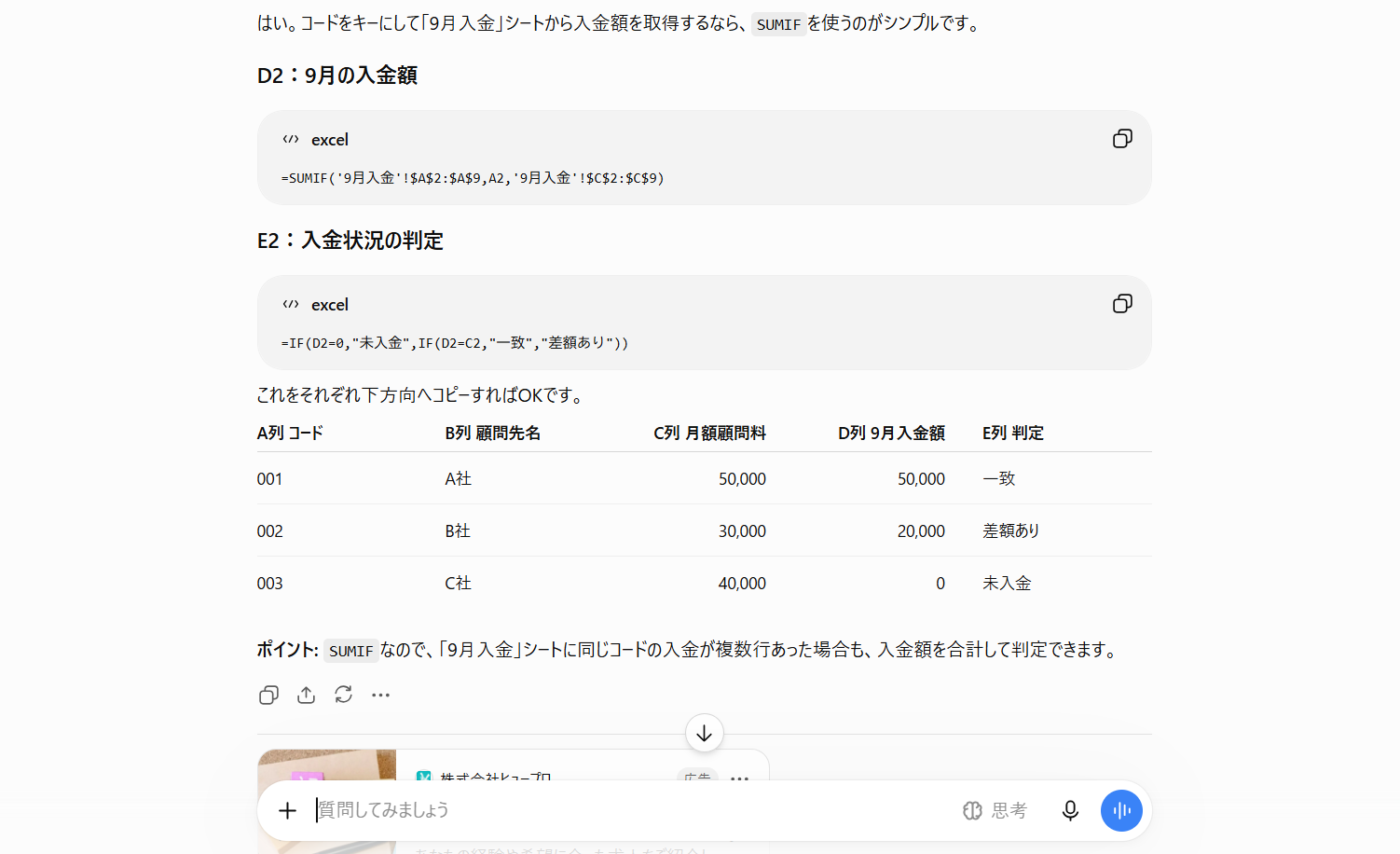Screen dimensions: 1400x854
Task: Toggle the 思考 thinking mode
Action: click(x=995, y=810)
